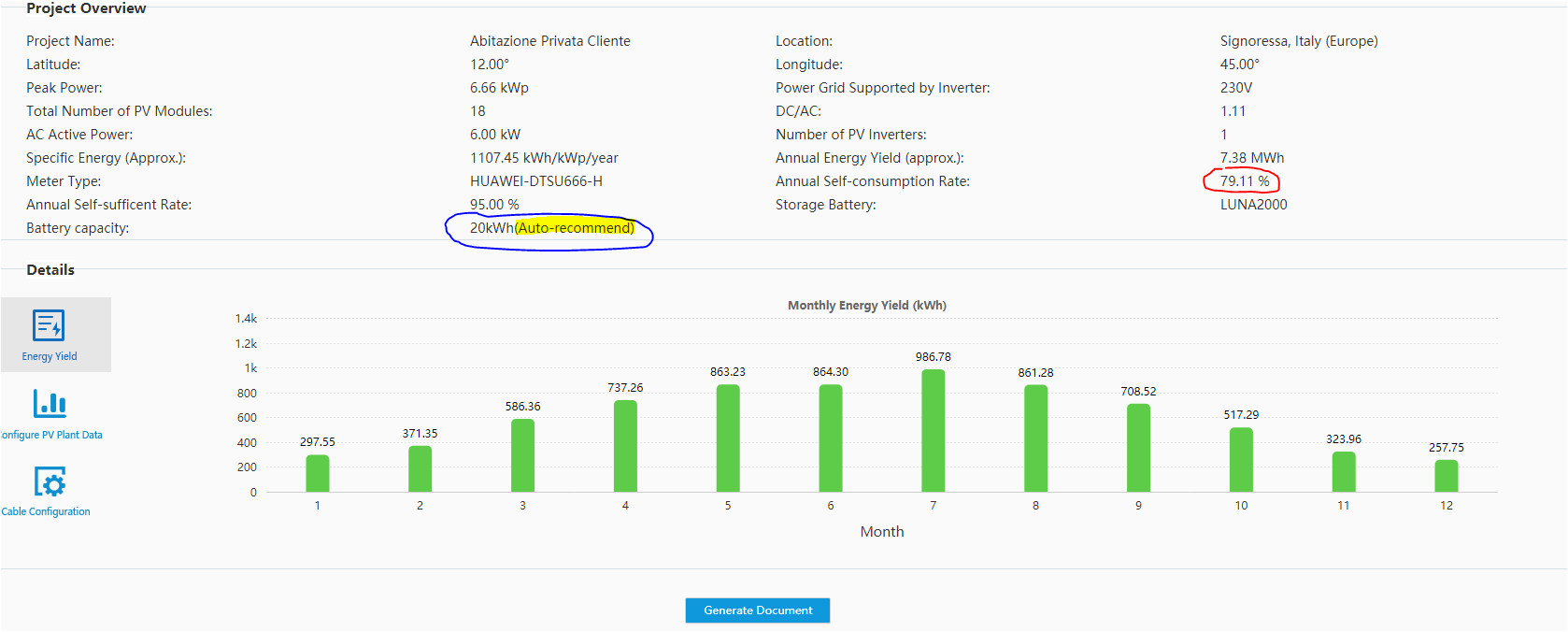This screenshot has width=1568, height=632.
Task: Select the month 12 bar showing 257.75
Action: pos(1446,476)
